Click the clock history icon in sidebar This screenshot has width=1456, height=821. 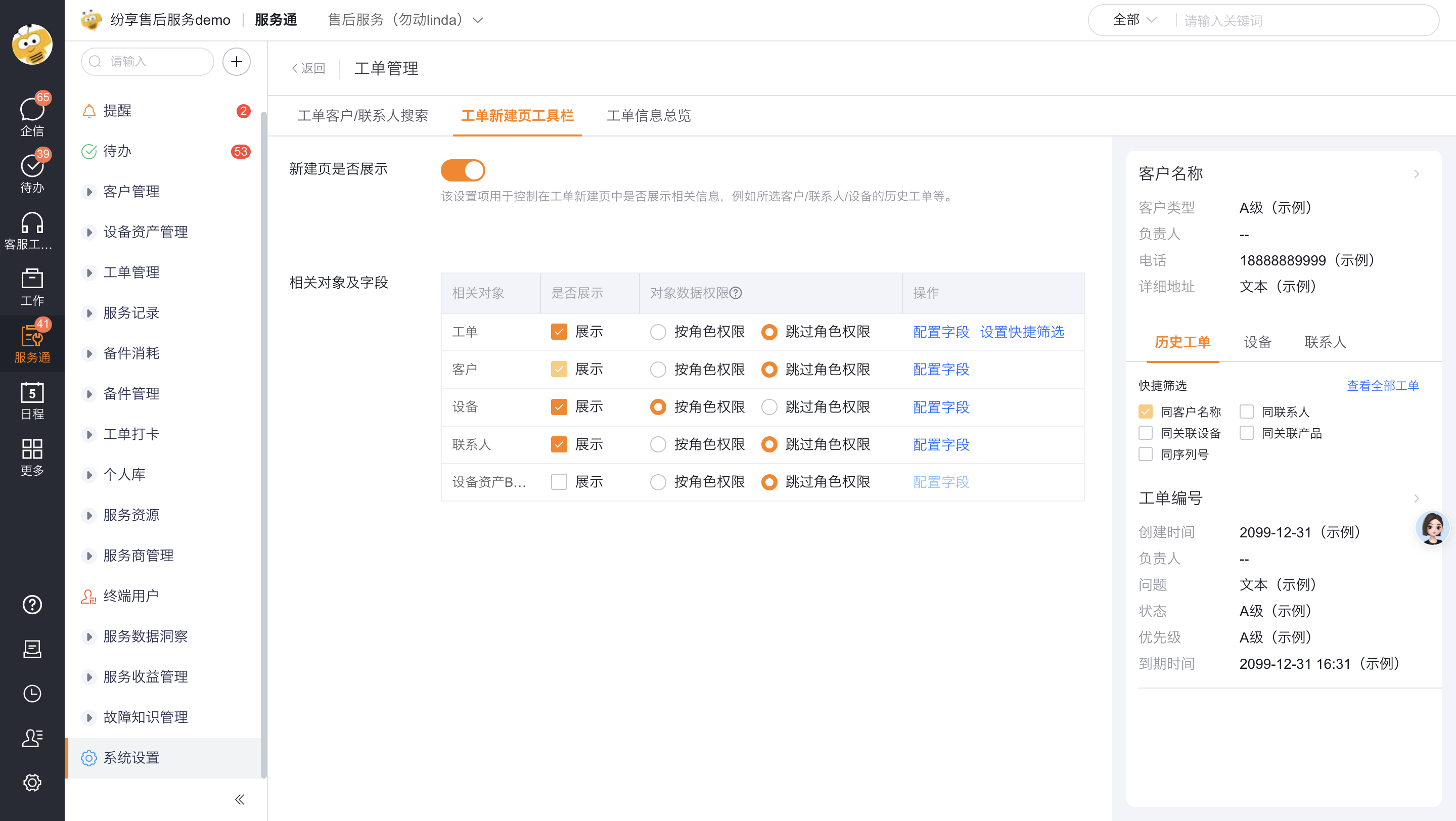click(x=32, y=693)
